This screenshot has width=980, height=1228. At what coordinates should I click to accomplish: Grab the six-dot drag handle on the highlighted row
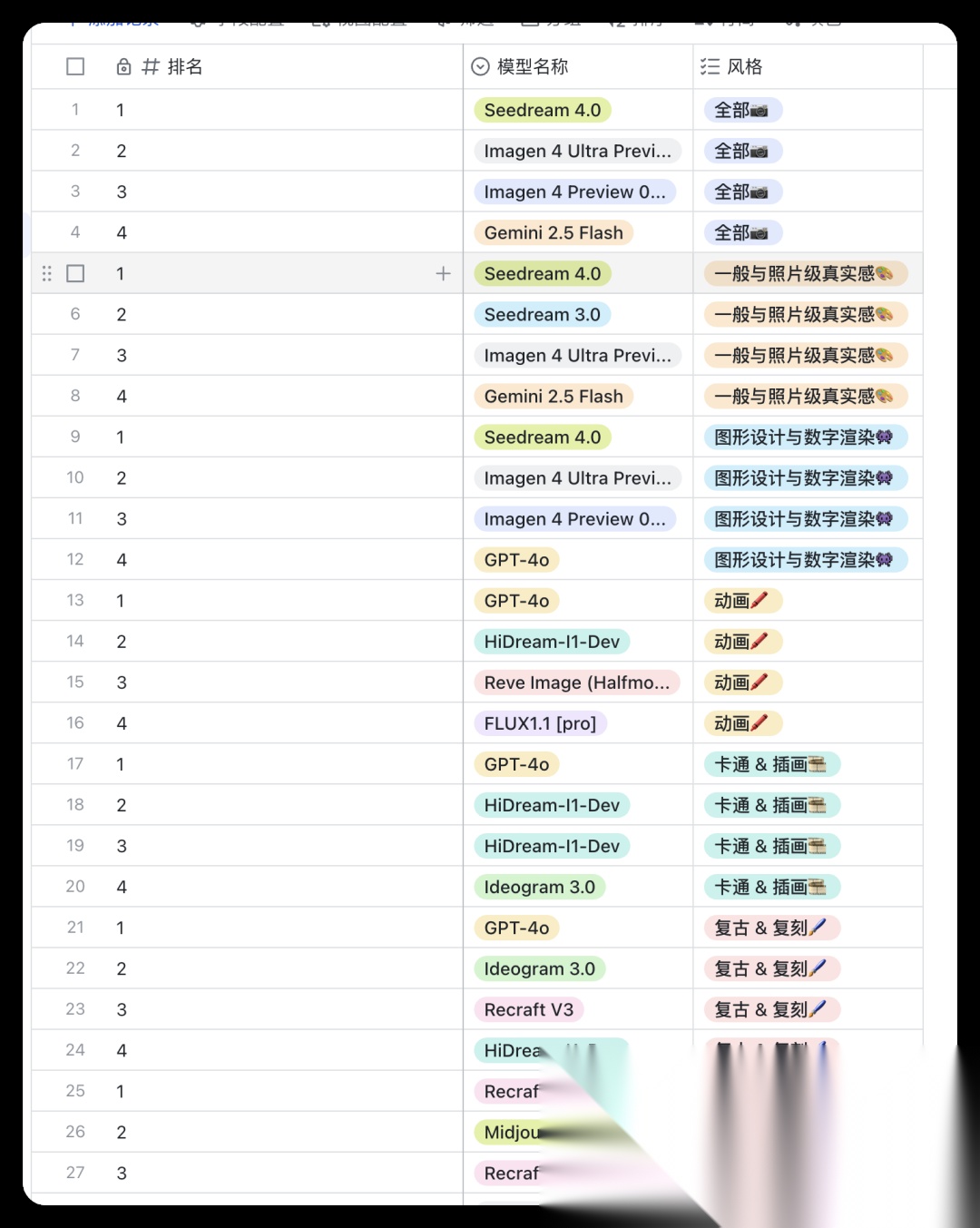47,273
